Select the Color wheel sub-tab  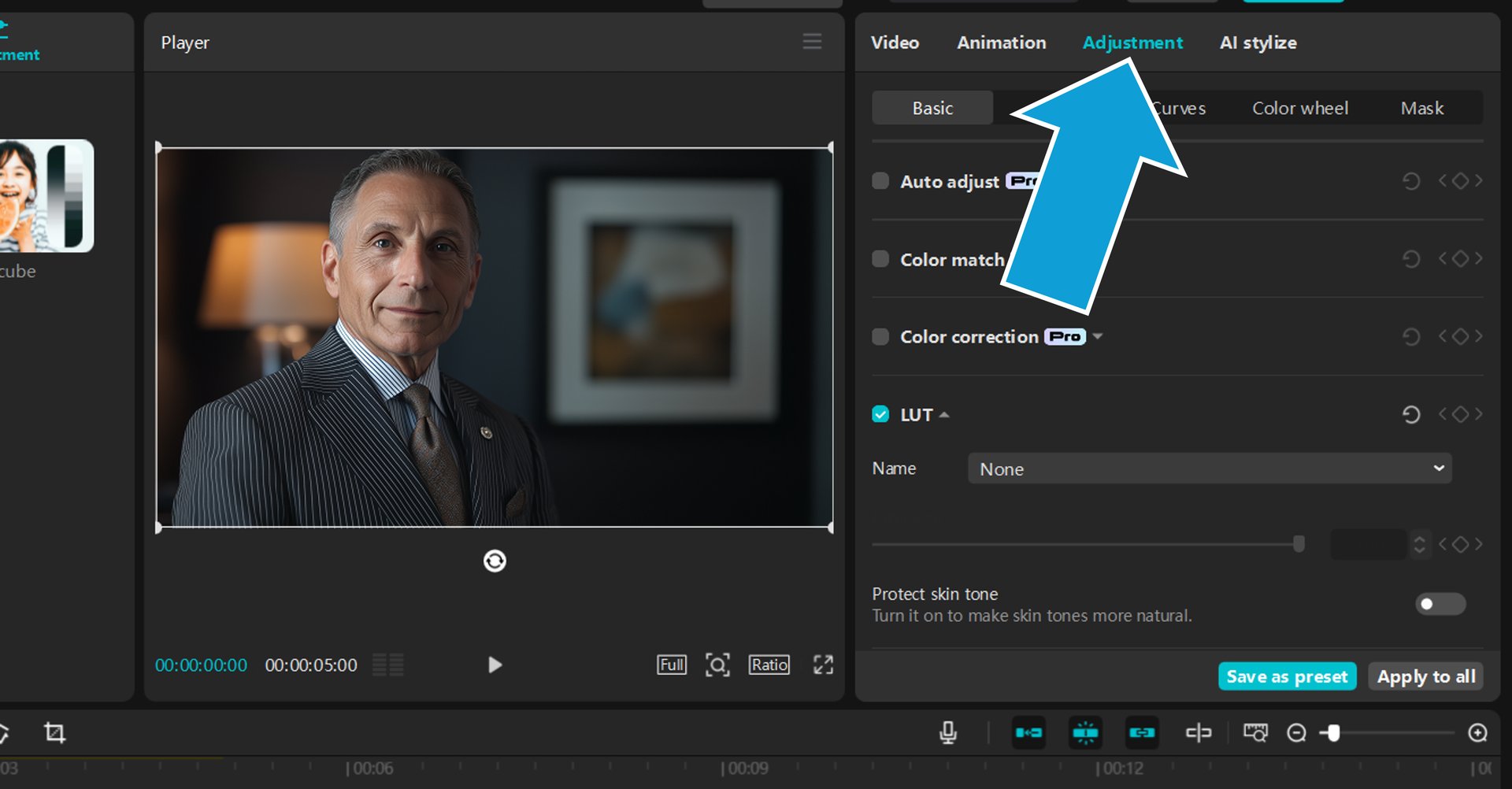click(x=1300, y=108)
